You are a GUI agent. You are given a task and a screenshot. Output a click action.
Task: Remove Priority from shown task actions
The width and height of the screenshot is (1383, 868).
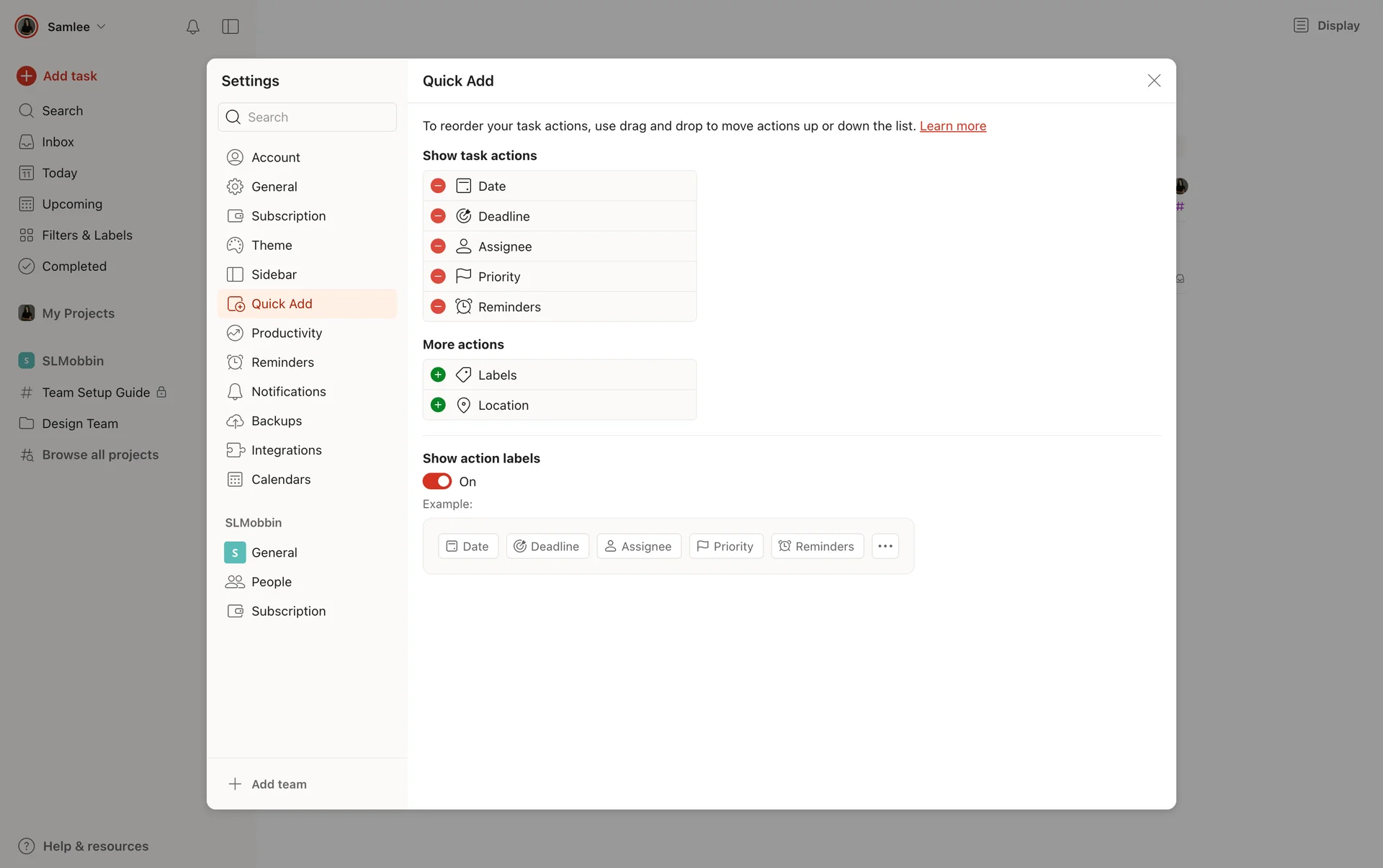point(438,277)
